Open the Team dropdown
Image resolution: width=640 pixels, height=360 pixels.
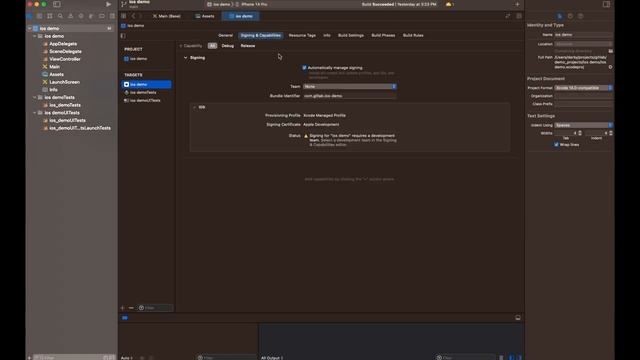coord(350,87)
